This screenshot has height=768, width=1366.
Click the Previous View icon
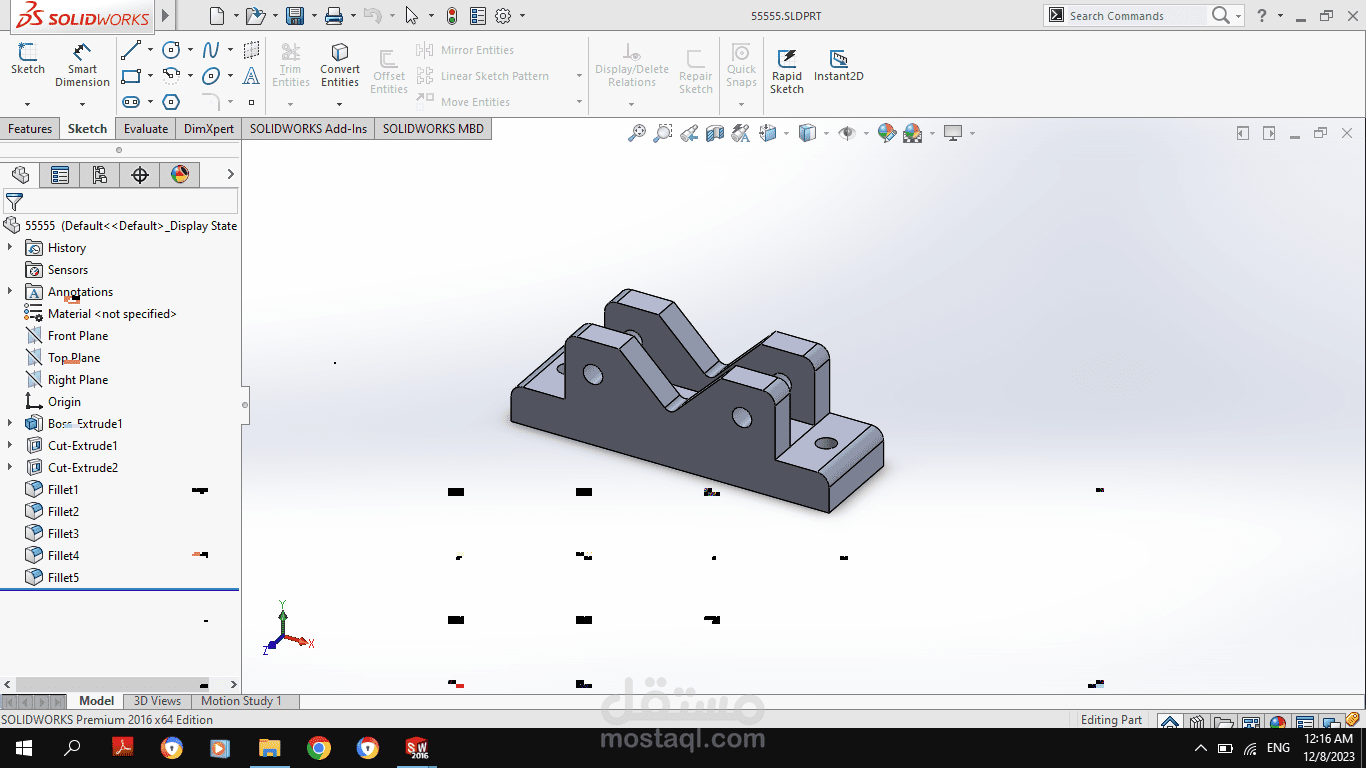689,133
